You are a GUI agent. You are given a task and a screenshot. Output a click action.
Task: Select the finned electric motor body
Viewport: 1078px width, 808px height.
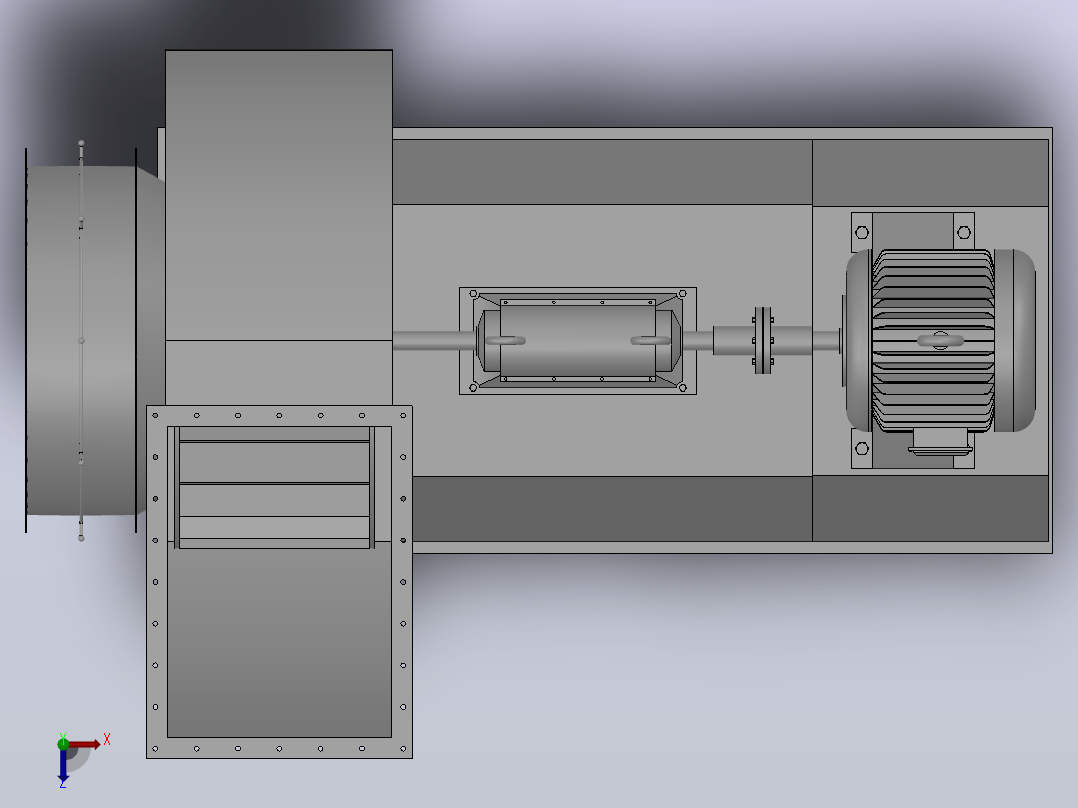pos(933,340)
